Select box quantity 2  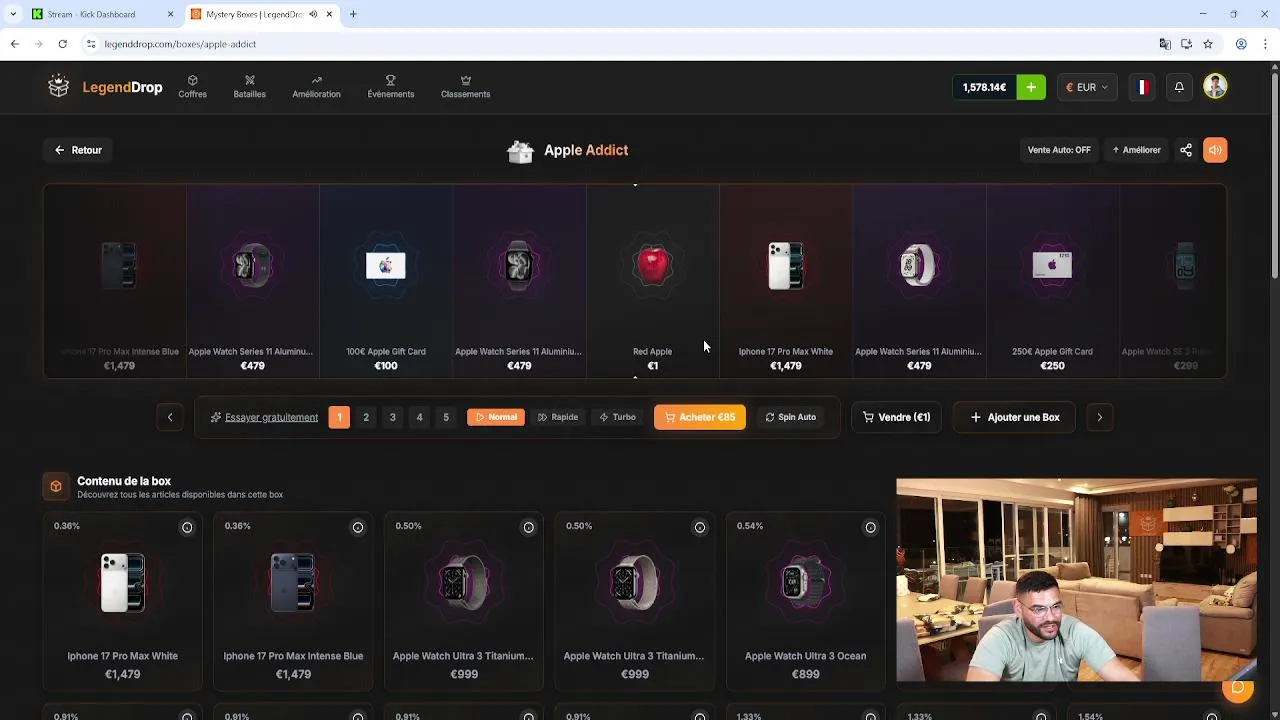(366, 417)
